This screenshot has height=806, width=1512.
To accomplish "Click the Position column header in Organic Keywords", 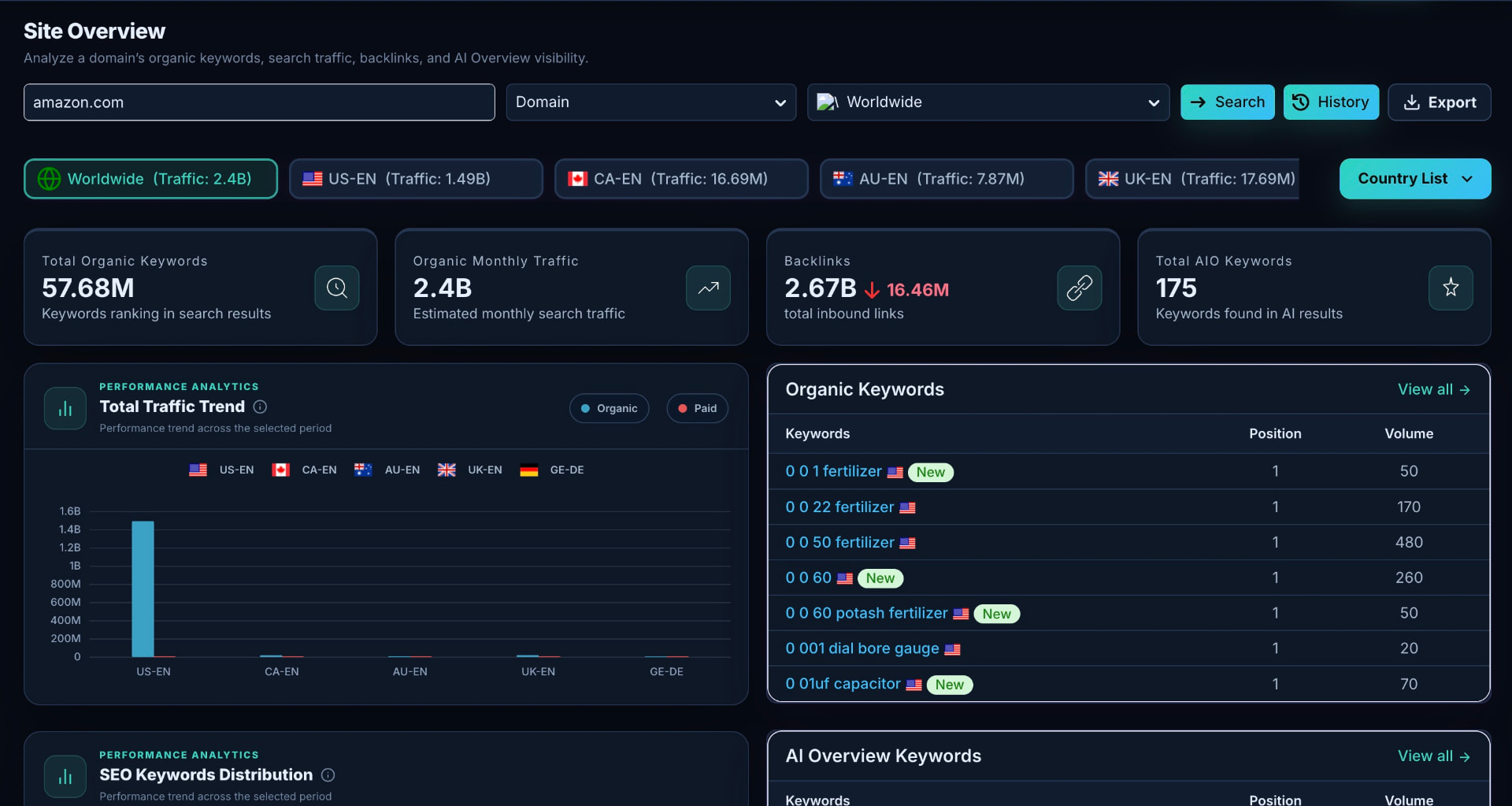I will point(1275,433).
